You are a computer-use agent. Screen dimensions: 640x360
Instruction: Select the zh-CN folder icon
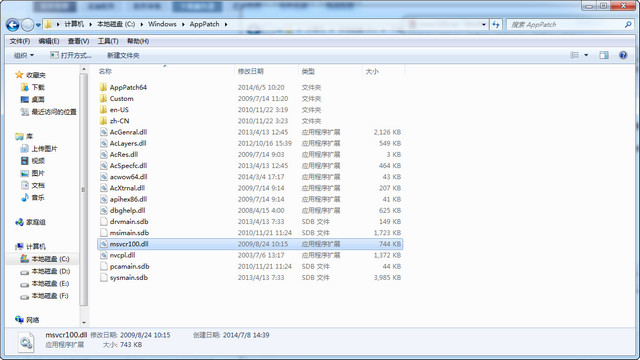pos(103,121)
